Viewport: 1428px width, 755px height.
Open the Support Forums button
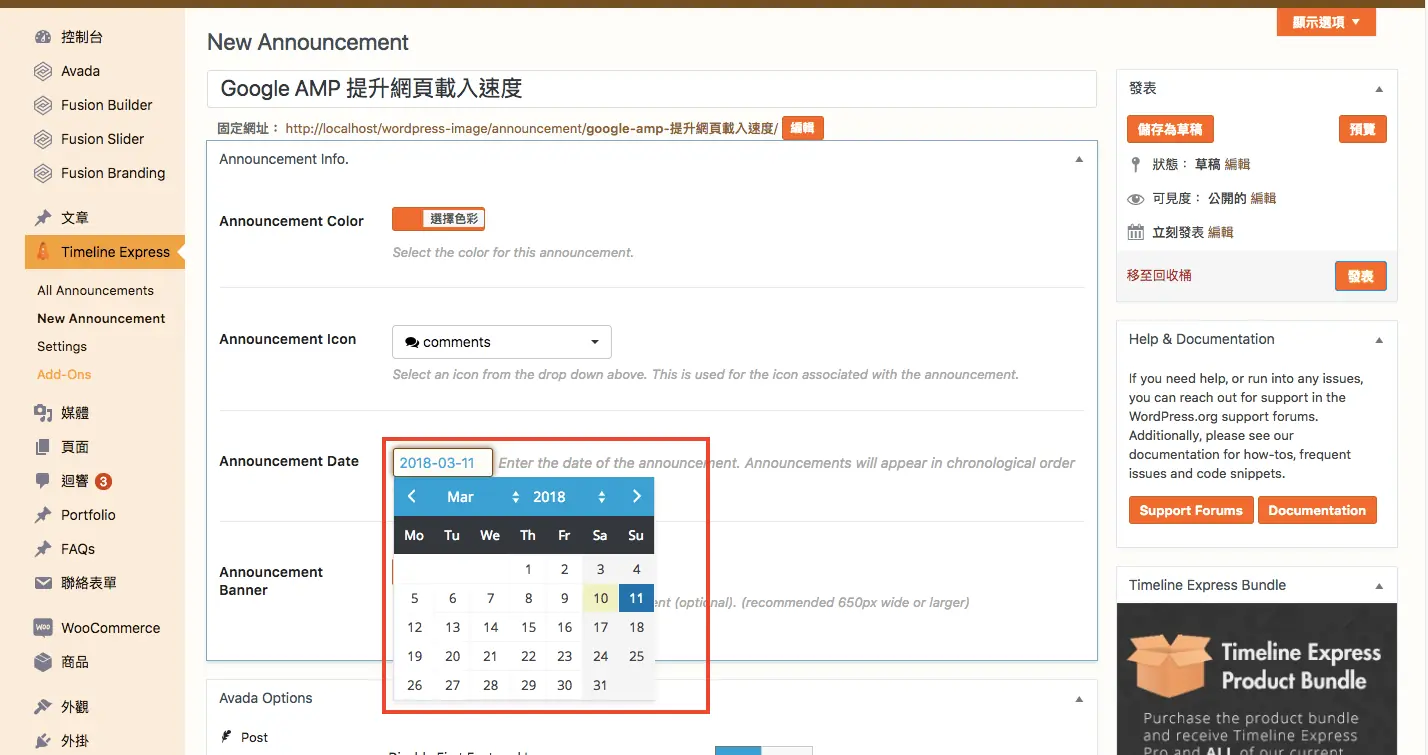pyautogui.click(x=1190, y=510)
